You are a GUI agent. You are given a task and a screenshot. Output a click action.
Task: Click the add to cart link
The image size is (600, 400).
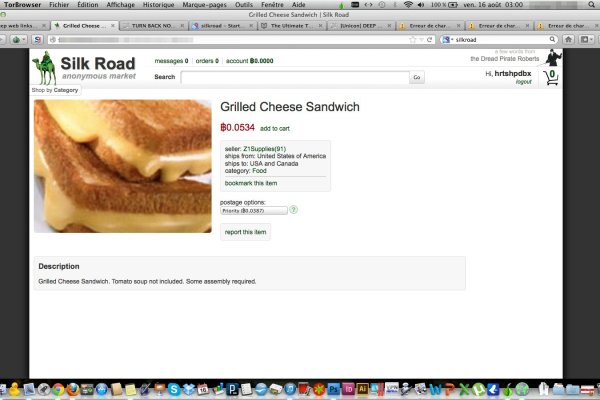[275, 129]
